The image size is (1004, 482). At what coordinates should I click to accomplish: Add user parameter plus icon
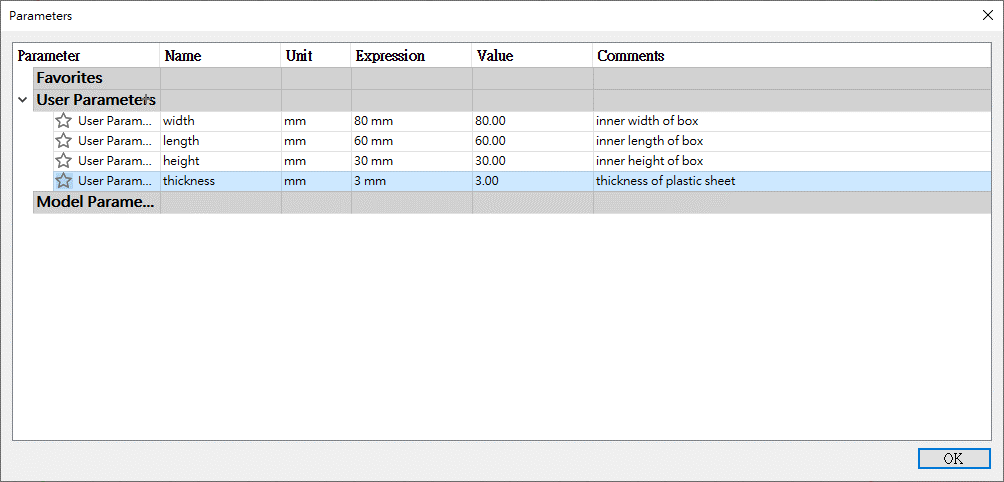pyautogui.click(x=147, y=99)
